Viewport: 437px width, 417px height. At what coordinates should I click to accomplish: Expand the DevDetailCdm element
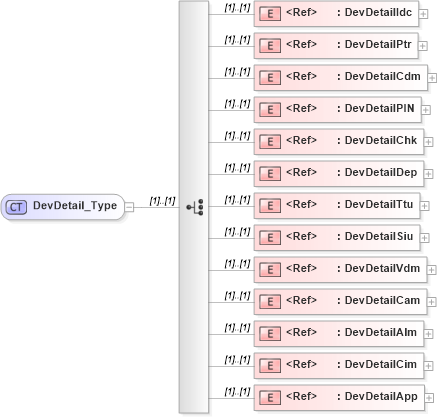[432, 78]
